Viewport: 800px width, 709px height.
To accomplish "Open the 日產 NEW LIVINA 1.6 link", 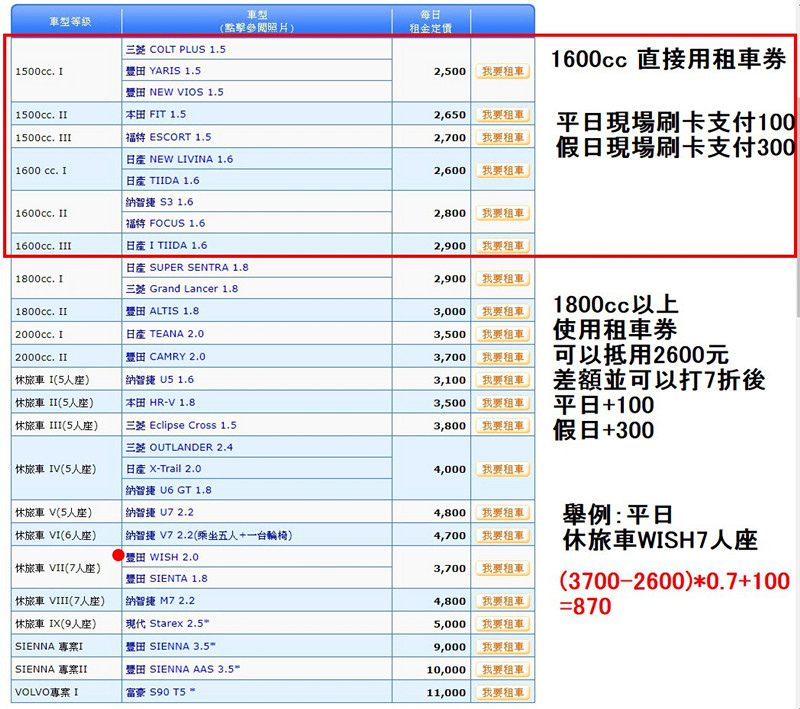I will point(179,159).
